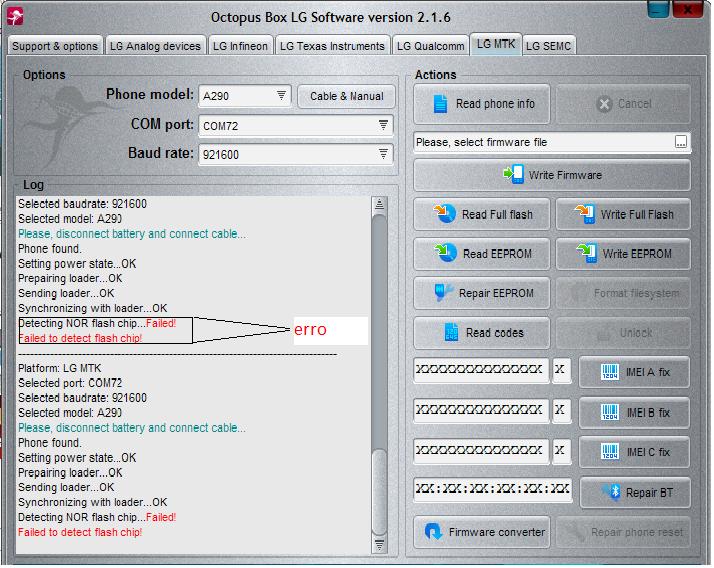Viewport: 714px width, 568px height.
Task: Click the IMEI C check digit field
Action: coord(561,450)
